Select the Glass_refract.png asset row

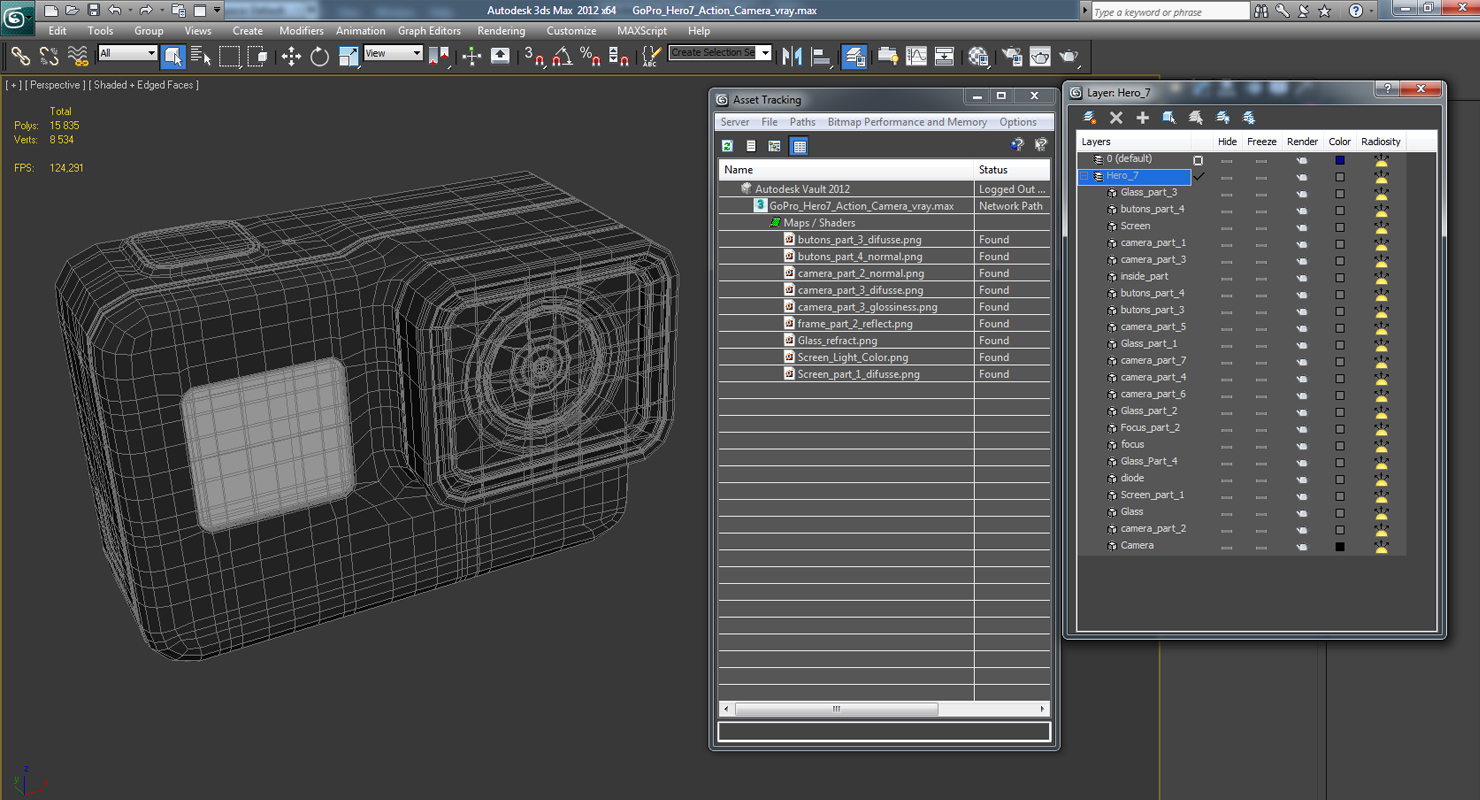884,341
